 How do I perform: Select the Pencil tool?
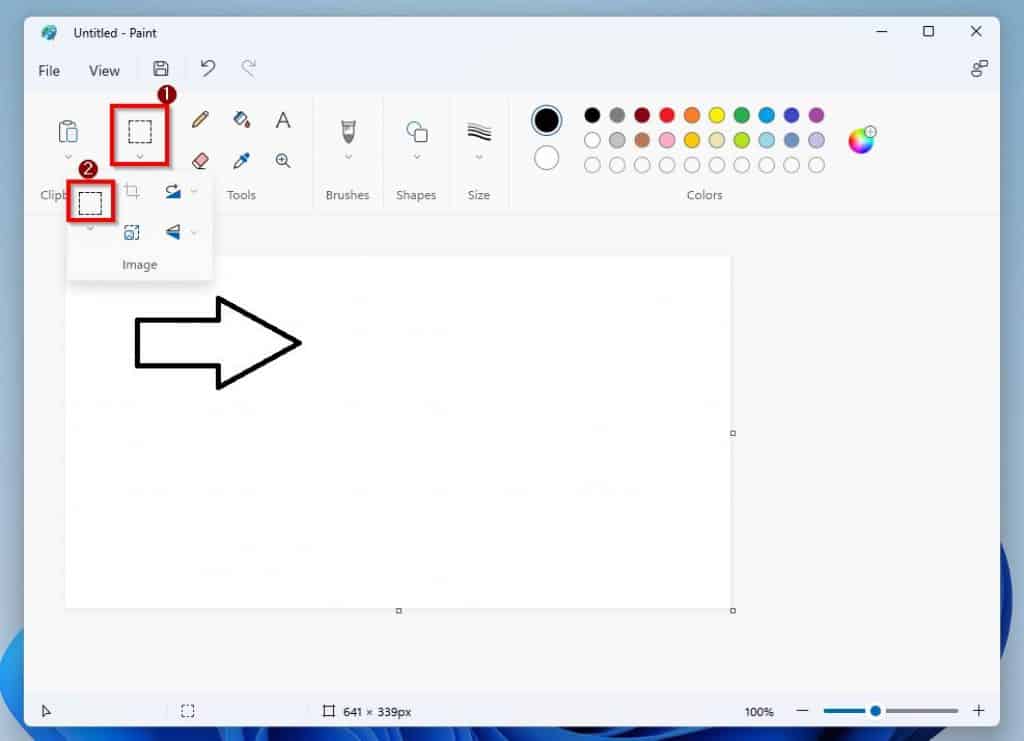tap(200, 119)
